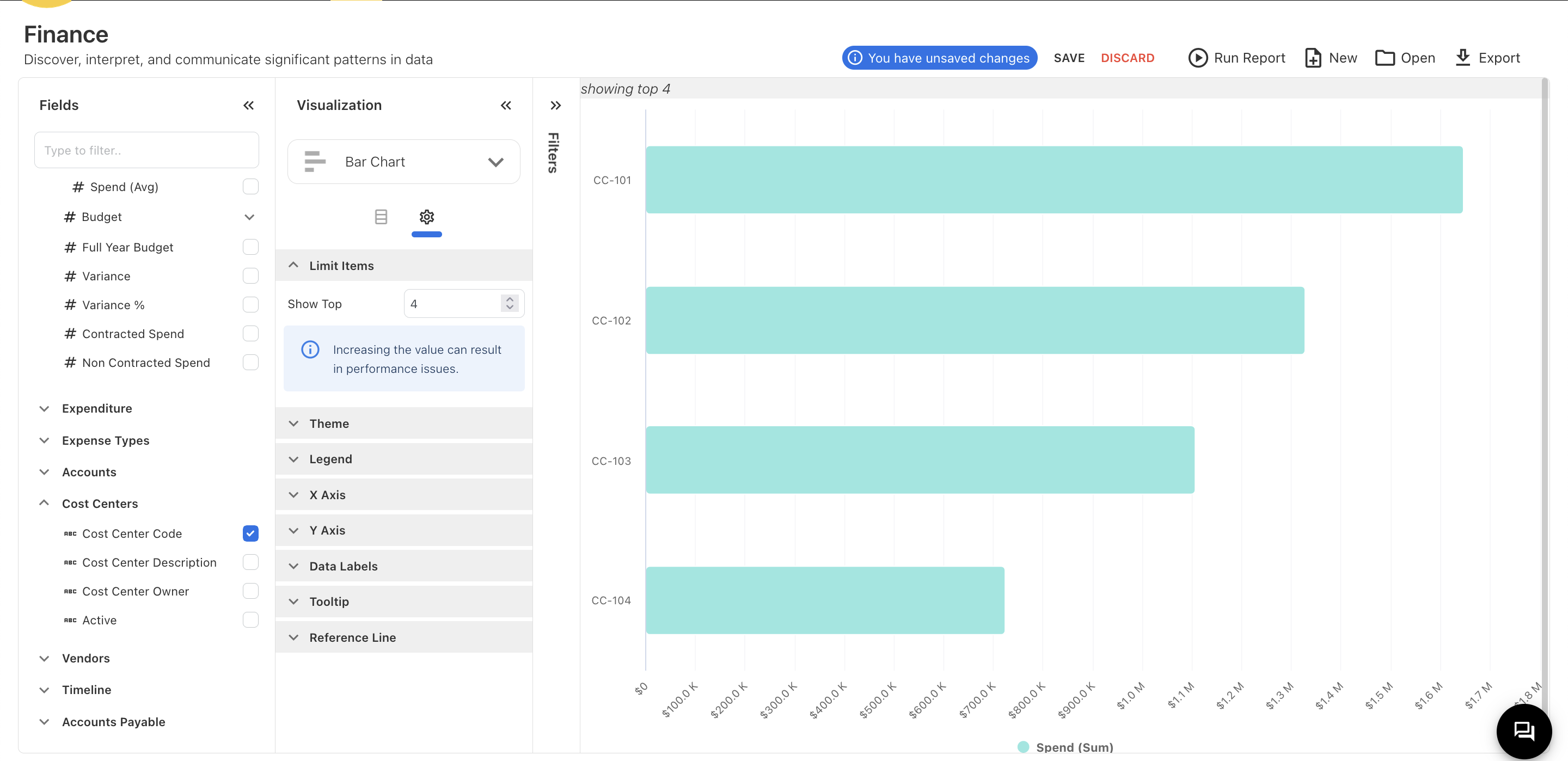Click the DISCARD button

click(x=1128, y=58)
